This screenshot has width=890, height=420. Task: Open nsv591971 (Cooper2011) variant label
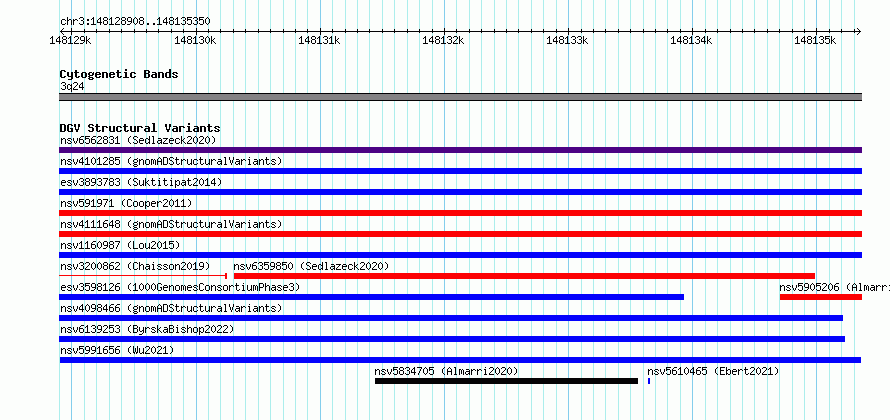tap(126, 203)
